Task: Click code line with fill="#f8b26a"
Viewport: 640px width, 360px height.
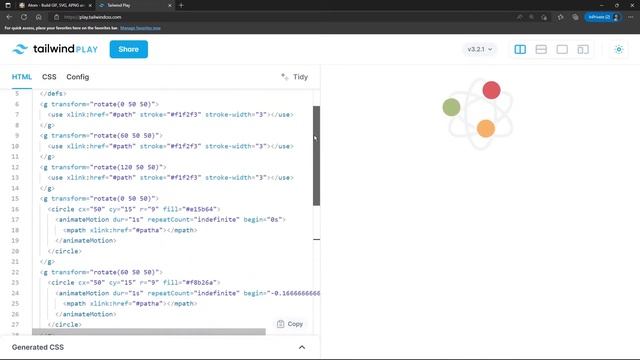Action: [134, 282]
